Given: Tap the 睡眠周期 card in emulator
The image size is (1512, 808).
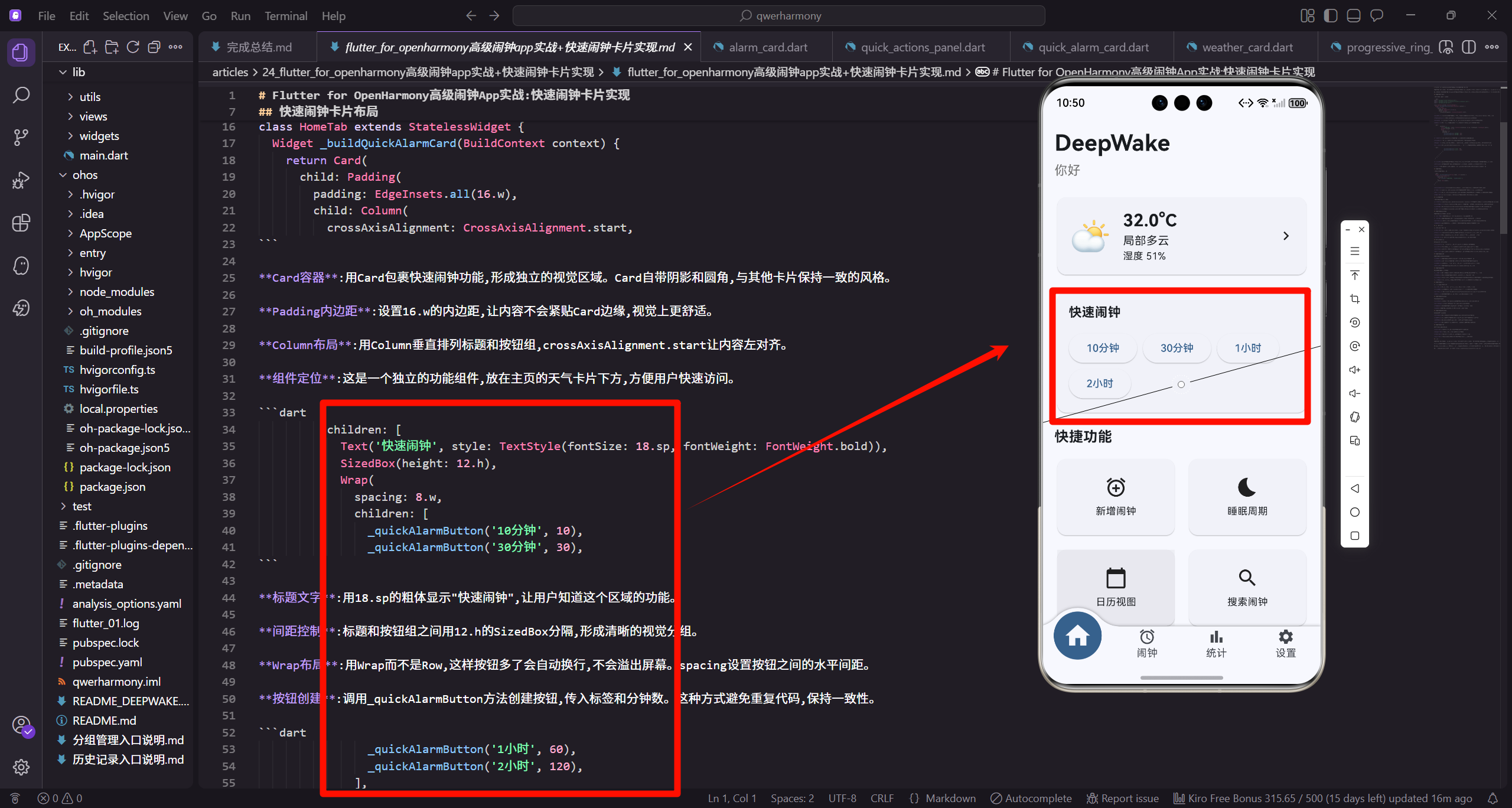Looking at the screenshot, I should pyautogui.click(x=1247, y=497).
